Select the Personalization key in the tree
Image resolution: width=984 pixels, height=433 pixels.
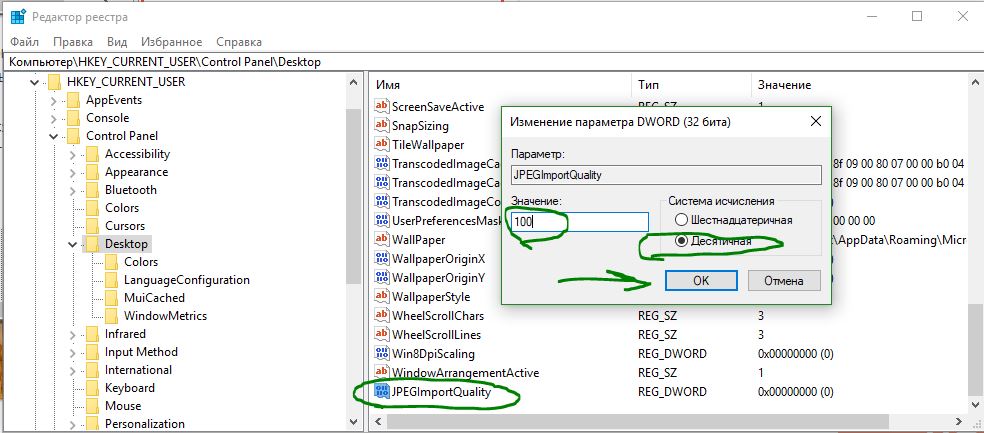[x=144, y=424]
